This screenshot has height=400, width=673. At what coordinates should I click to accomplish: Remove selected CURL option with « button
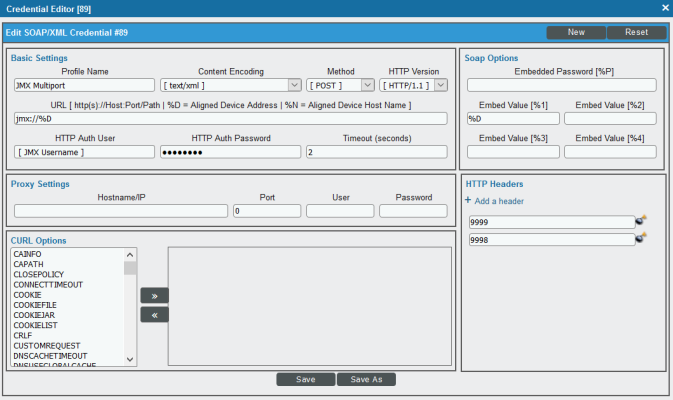(x=155, y=315)
